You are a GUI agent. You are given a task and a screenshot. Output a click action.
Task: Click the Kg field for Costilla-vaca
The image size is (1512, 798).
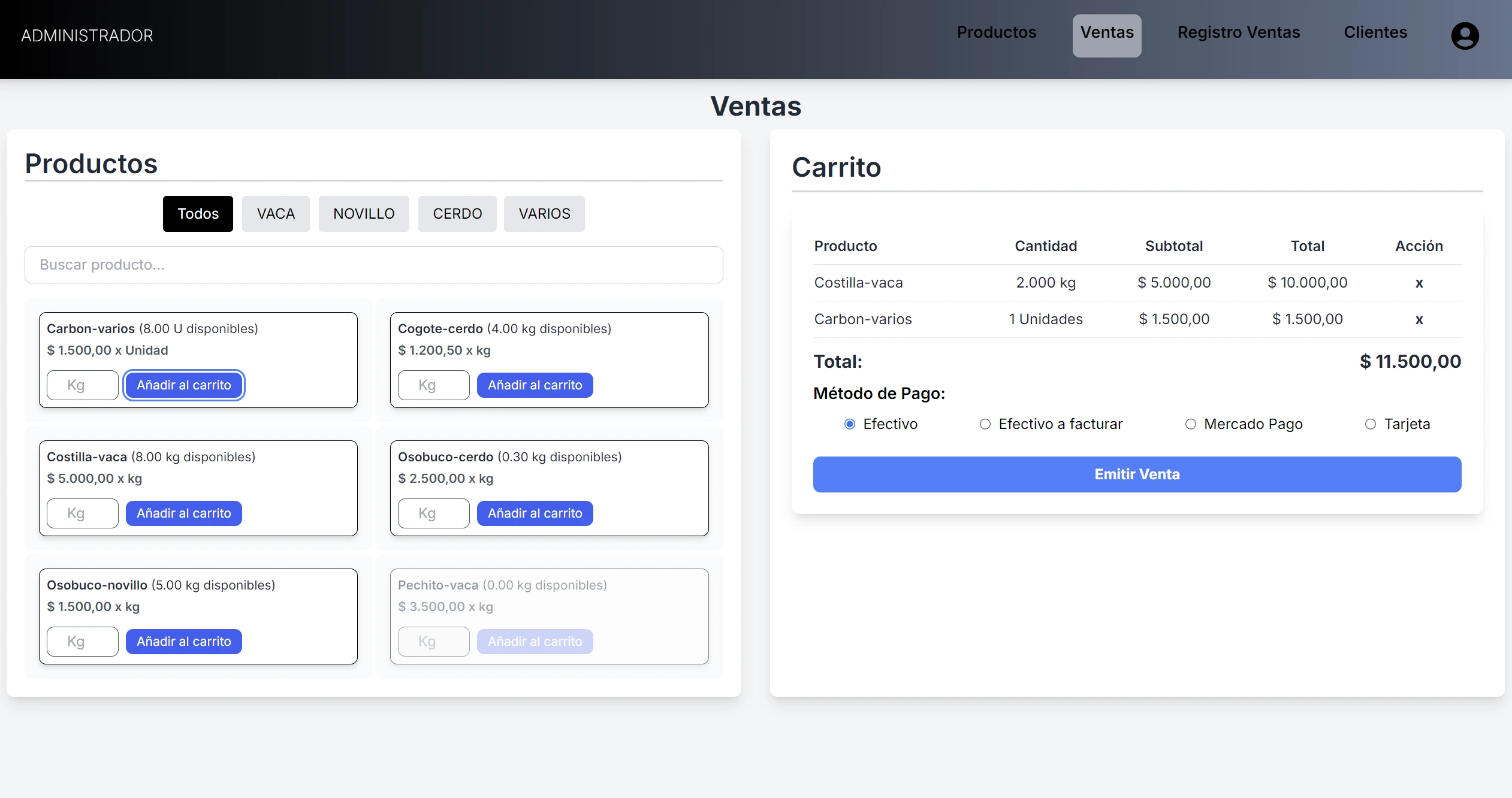[83, 513]
